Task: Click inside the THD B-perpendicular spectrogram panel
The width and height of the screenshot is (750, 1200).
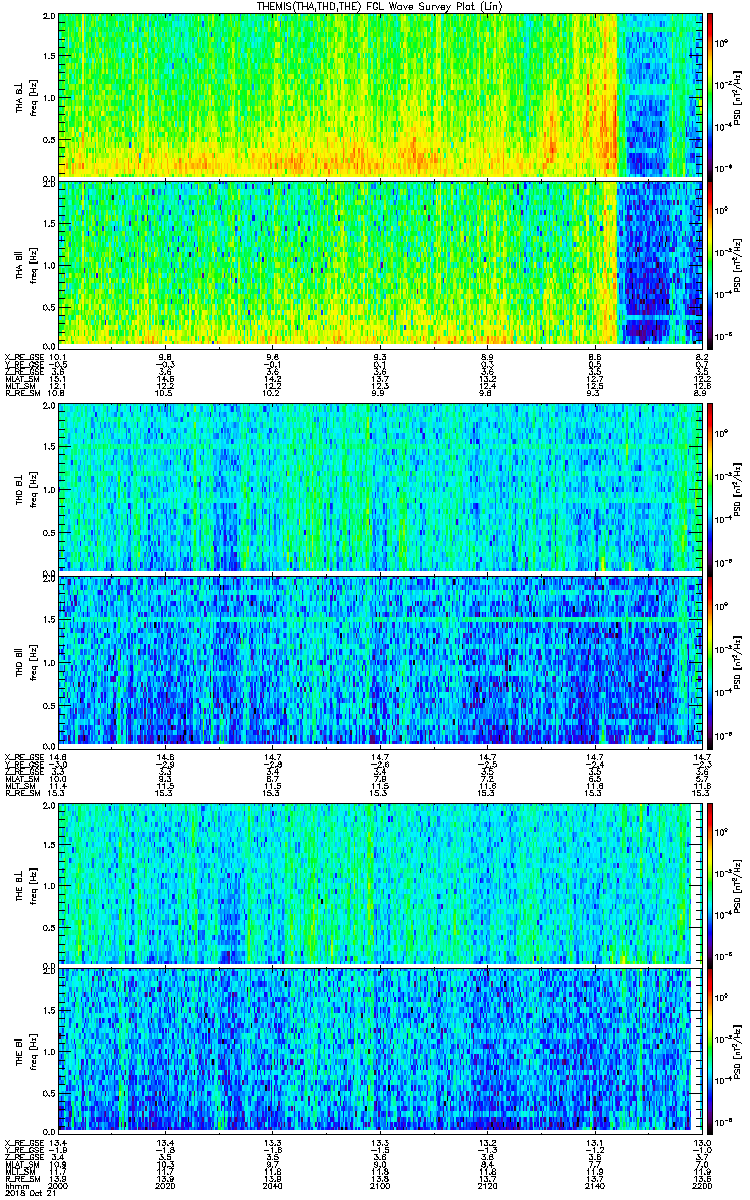Action: click(380, 488)
